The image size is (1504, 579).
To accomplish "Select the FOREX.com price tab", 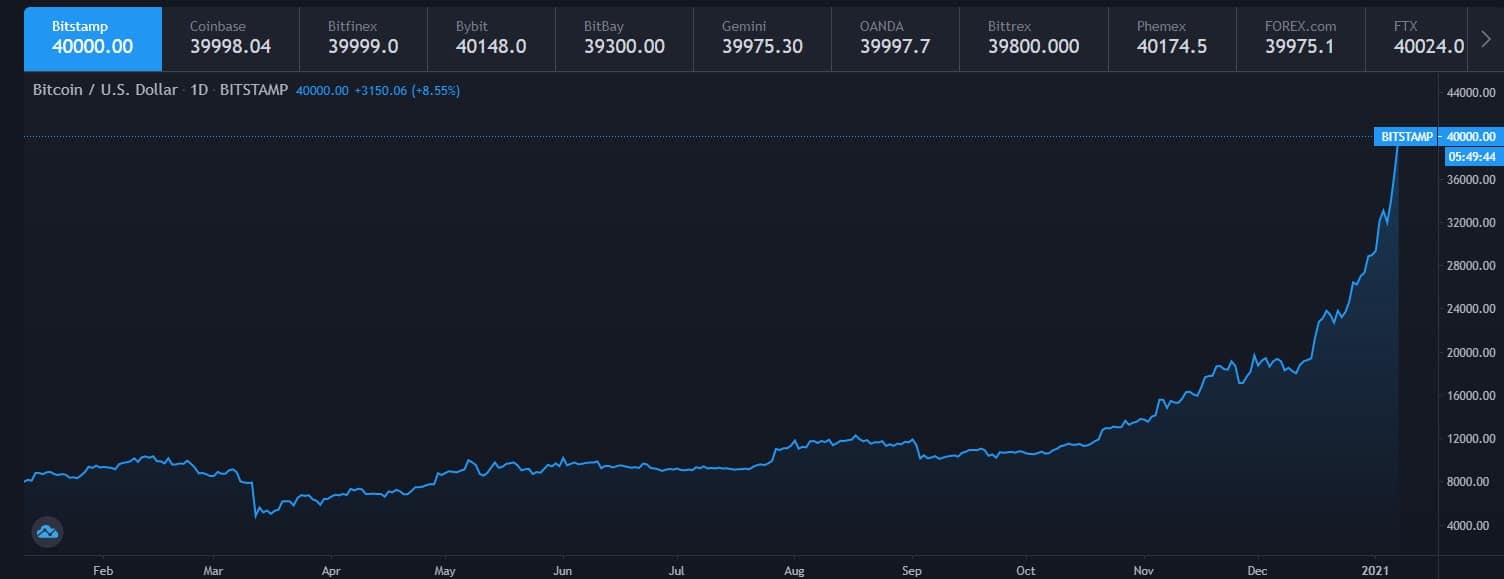I will tap(1302, 37).
